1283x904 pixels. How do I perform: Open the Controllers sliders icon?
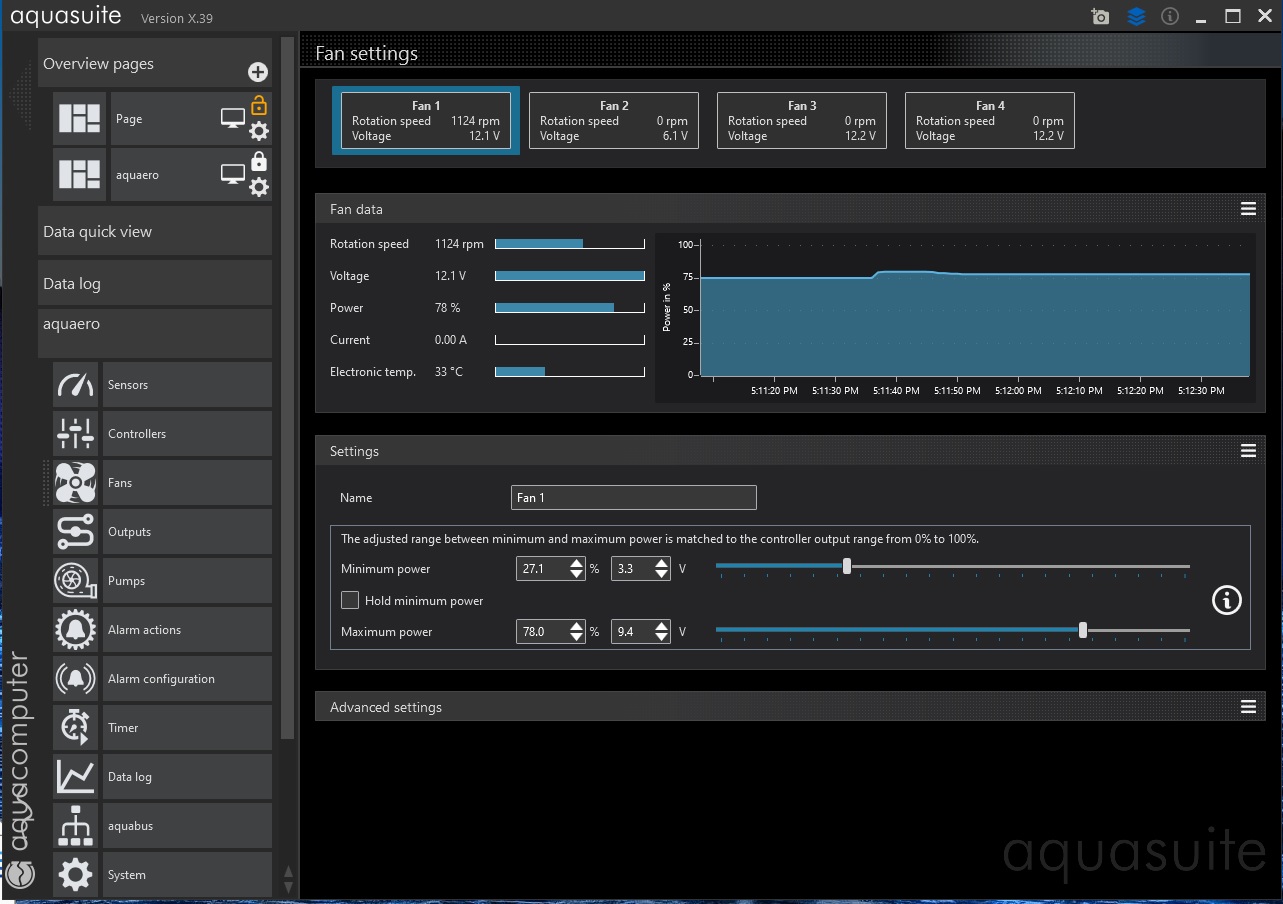[x=76, y=434]
